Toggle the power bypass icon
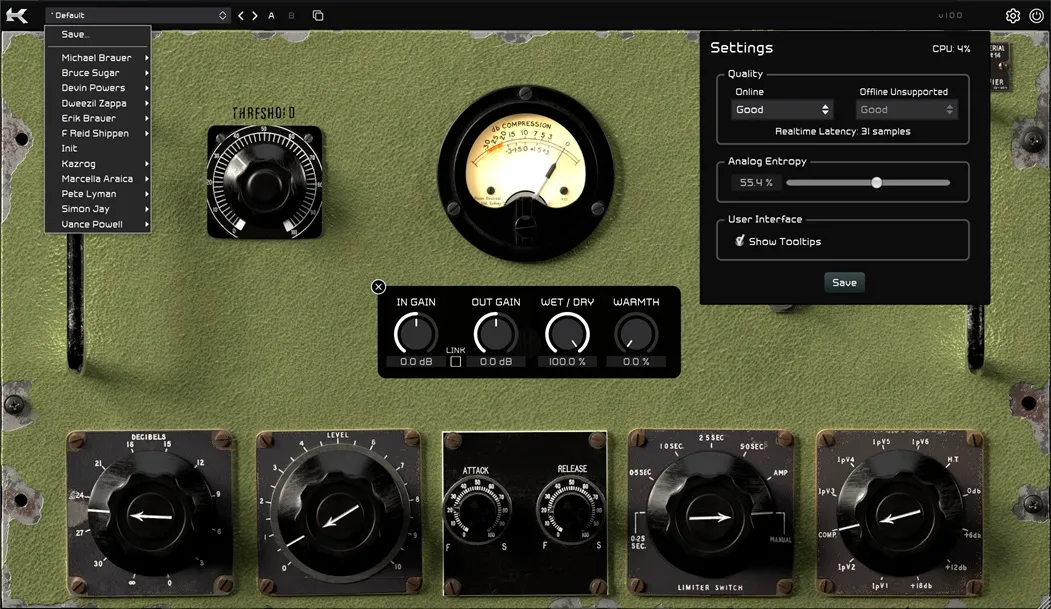Viewport: 1051px width, 609px height. 1037,15
